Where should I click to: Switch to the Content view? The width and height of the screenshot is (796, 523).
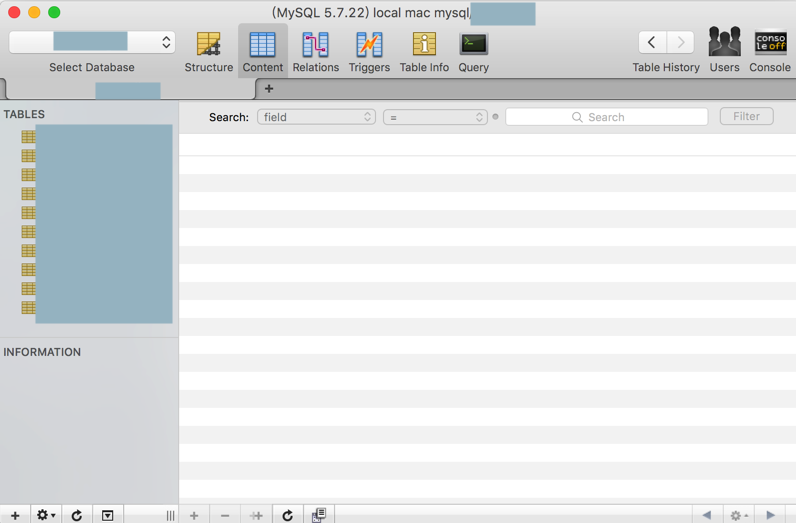tap(262, 51)
